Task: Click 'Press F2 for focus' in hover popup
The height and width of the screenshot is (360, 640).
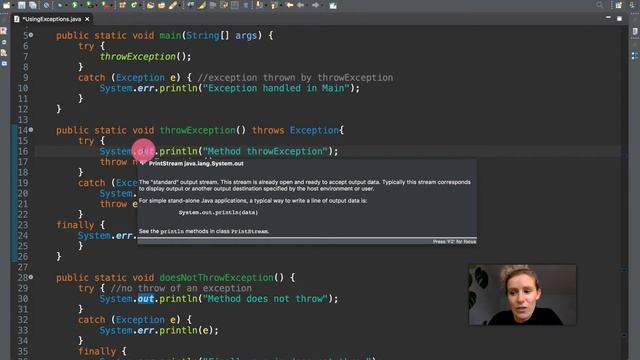Action: coord(454,242)
